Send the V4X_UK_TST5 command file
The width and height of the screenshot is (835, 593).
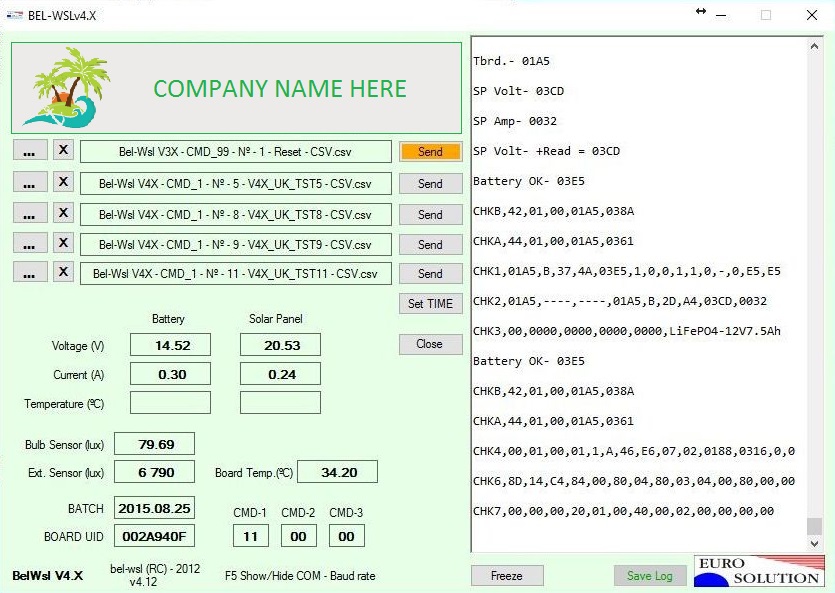(430, 184)
